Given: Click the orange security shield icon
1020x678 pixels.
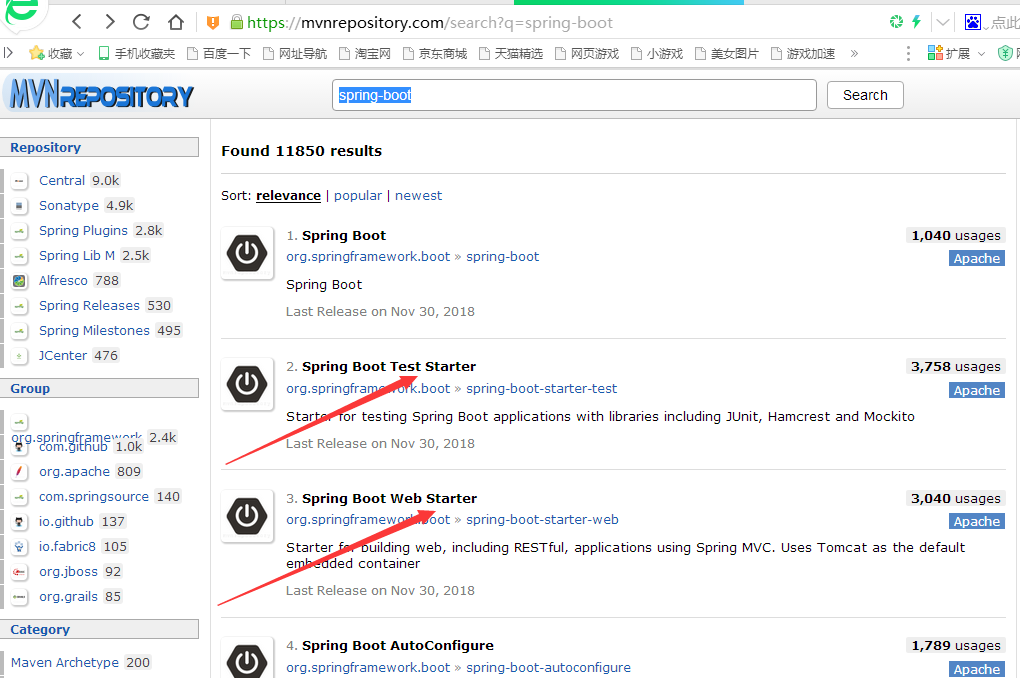Looking at the screenshot, I should pos(212,23).
